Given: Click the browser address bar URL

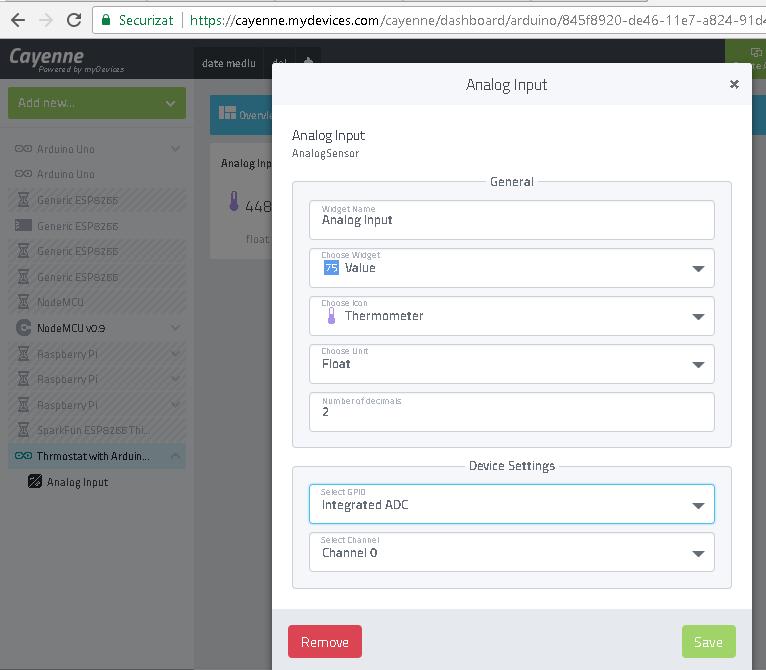Looking at the screenshot, I should 476,20.
